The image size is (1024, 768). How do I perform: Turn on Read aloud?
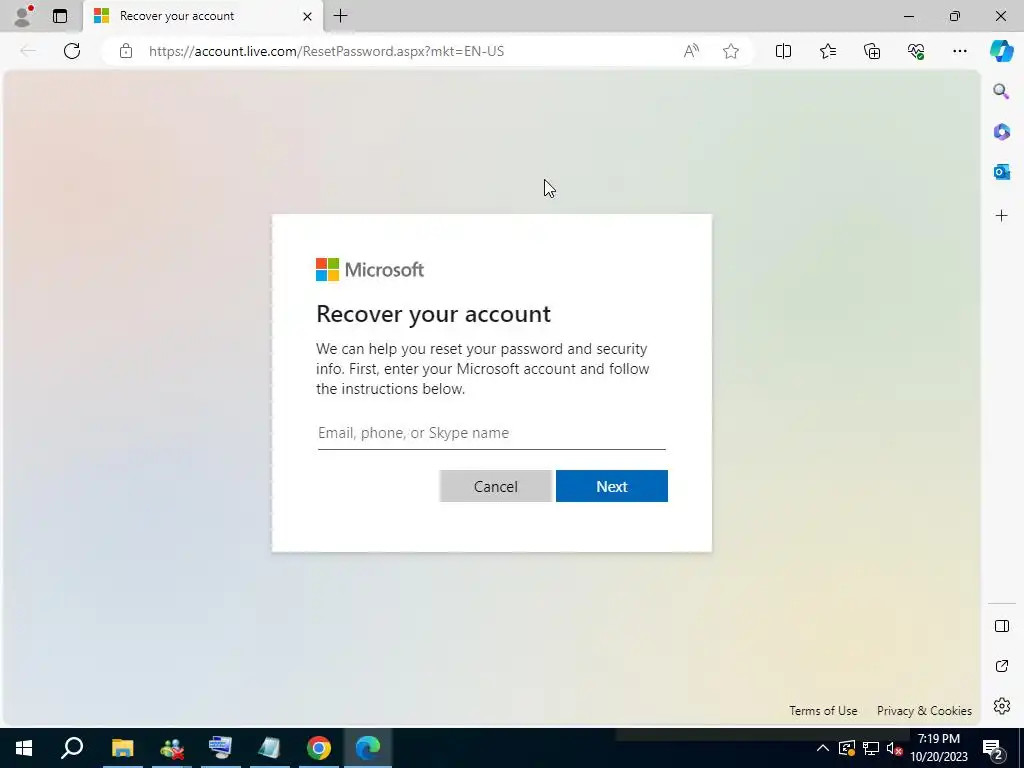pos(691,51)
